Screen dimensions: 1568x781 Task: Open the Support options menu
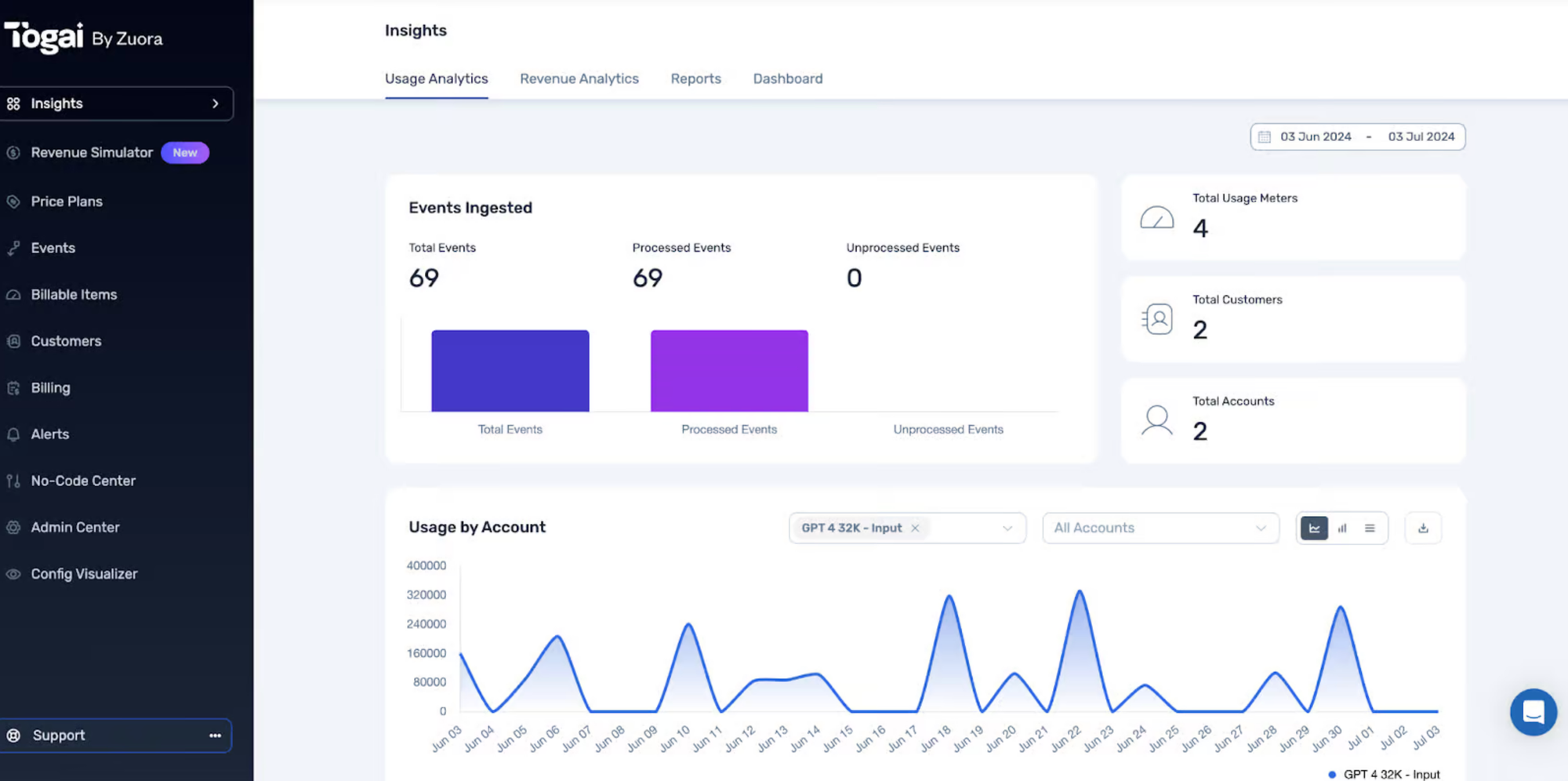(214, 735)
